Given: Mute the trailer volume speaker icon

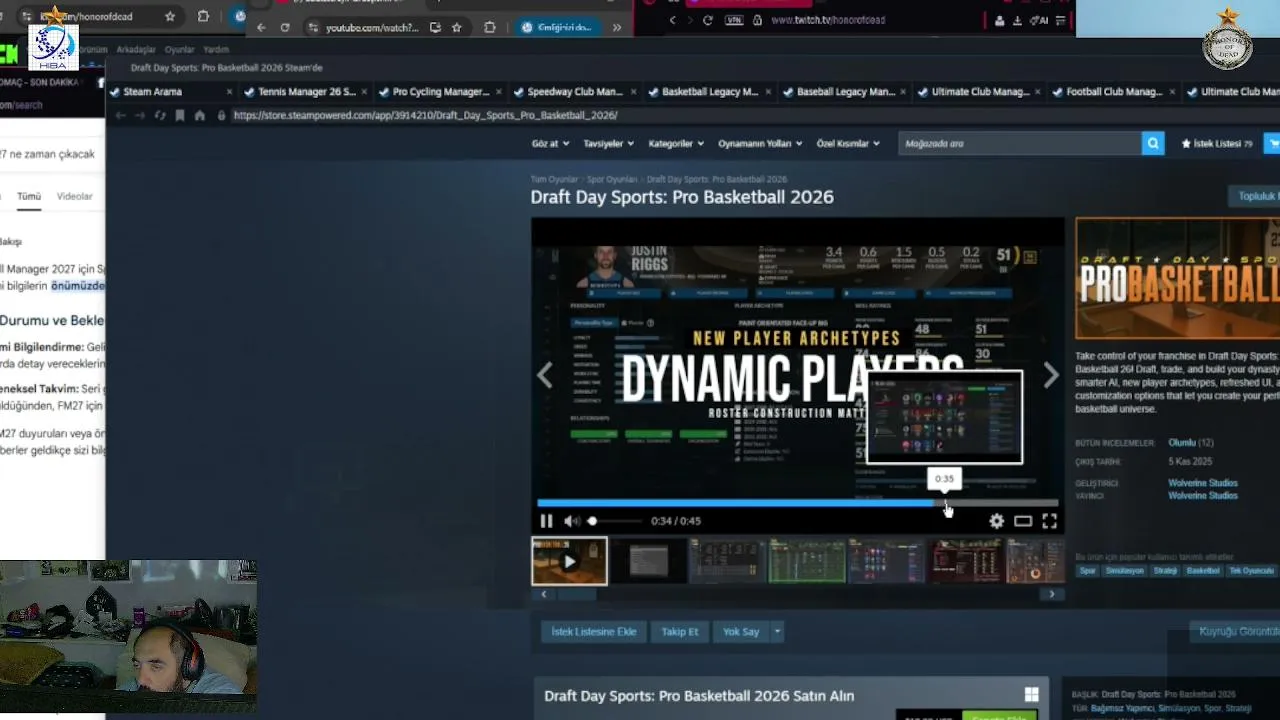Looking at the screenshot, I should (571, 521).
